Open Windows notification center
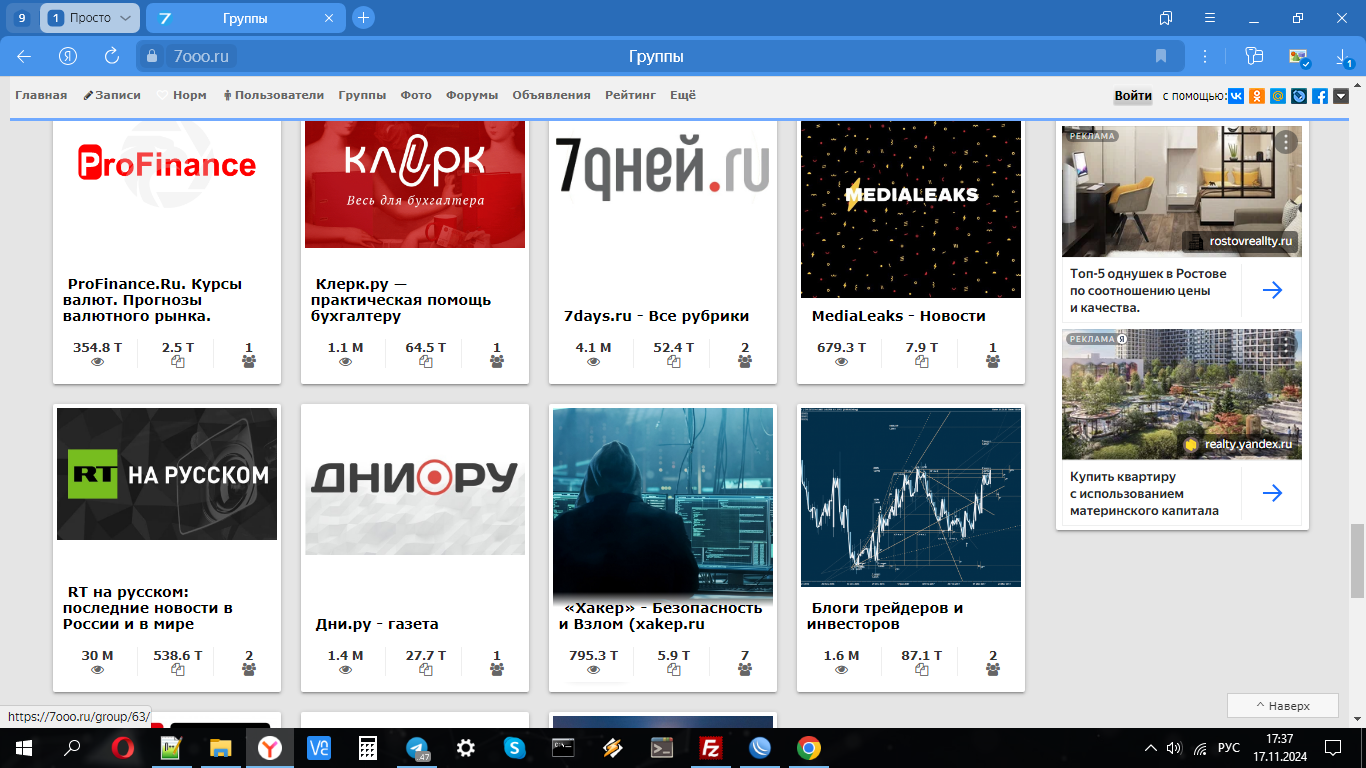1366x768 pixels. tap(1332, 748)
